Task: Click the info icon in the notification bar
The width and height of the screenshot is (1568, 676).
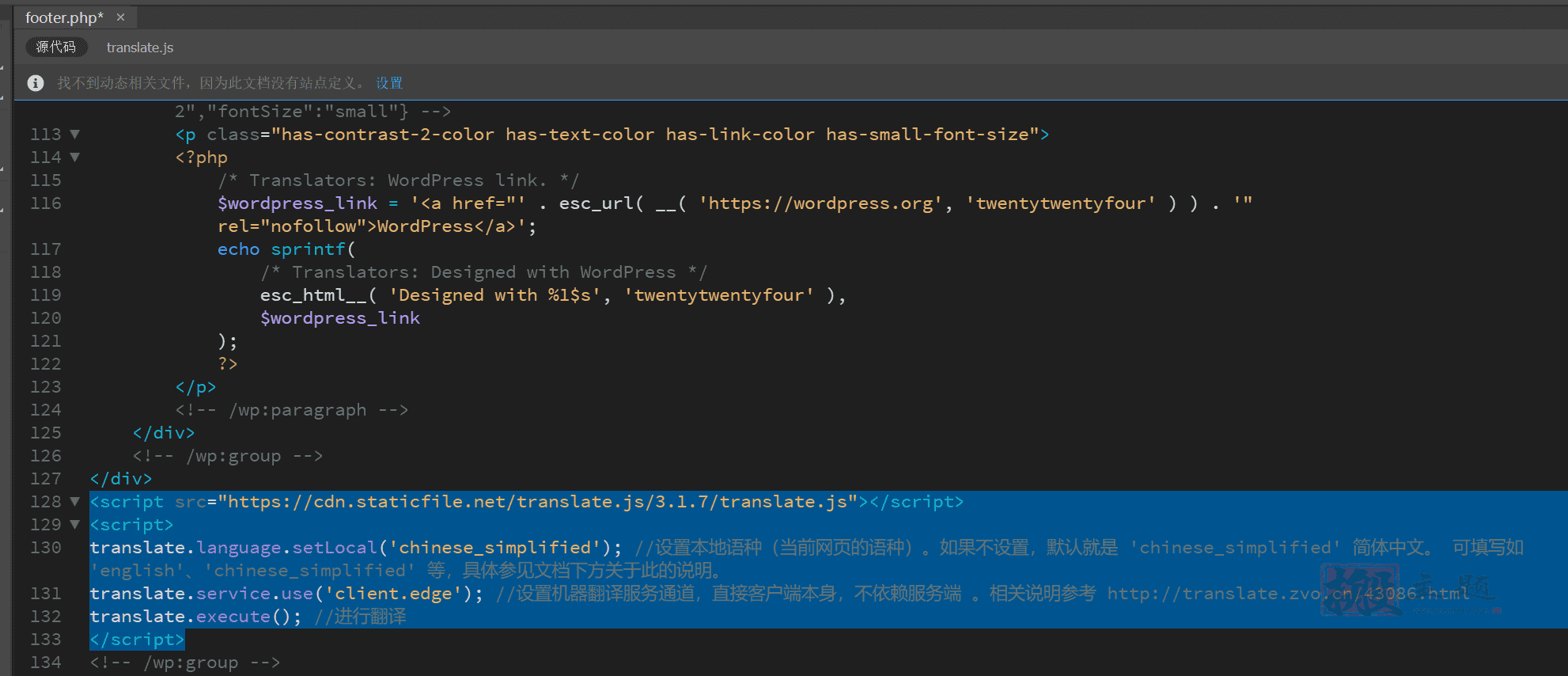Action: 36,83
